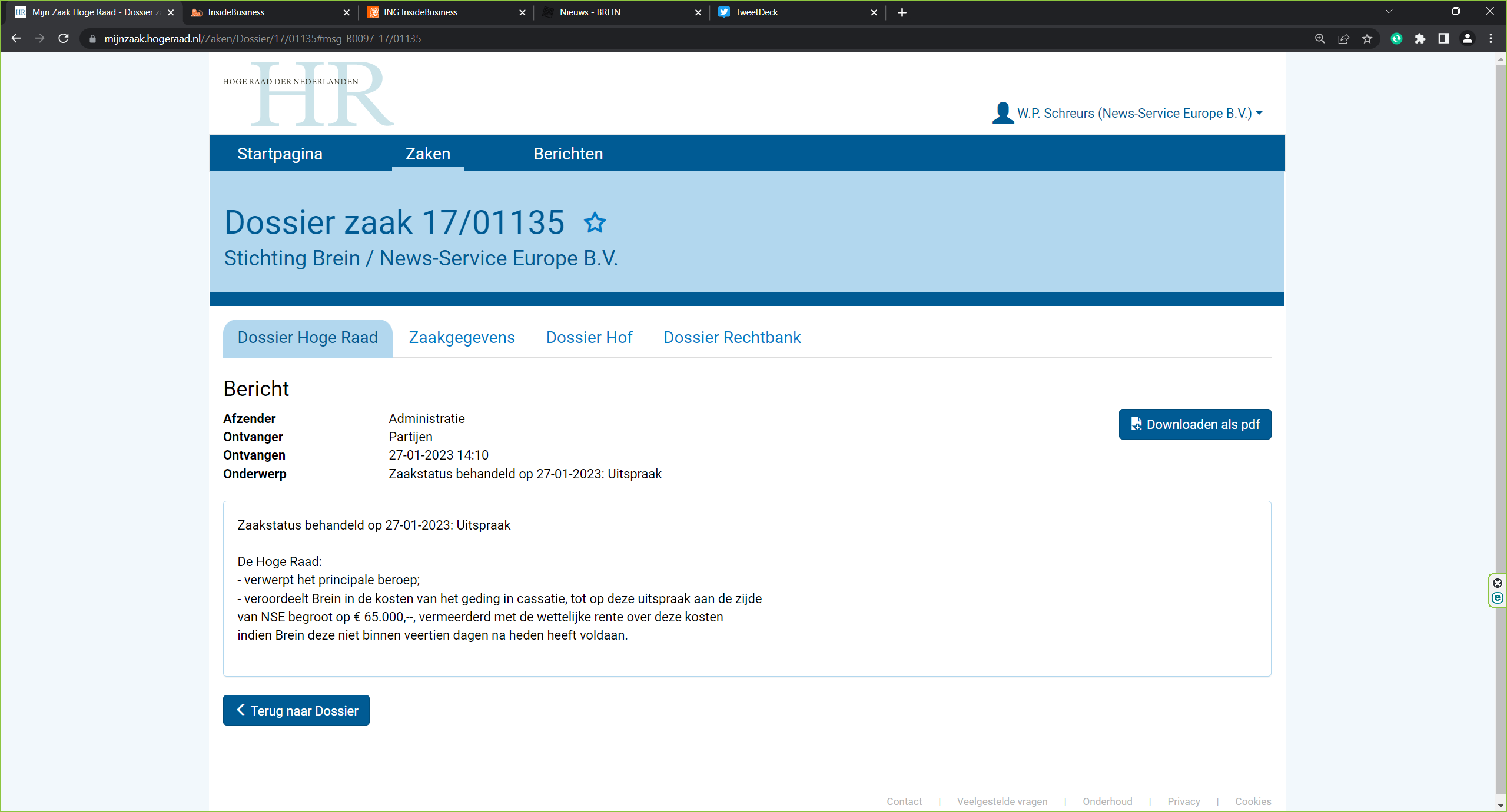Open the W.P. Schreurs user account menu

1127,113
